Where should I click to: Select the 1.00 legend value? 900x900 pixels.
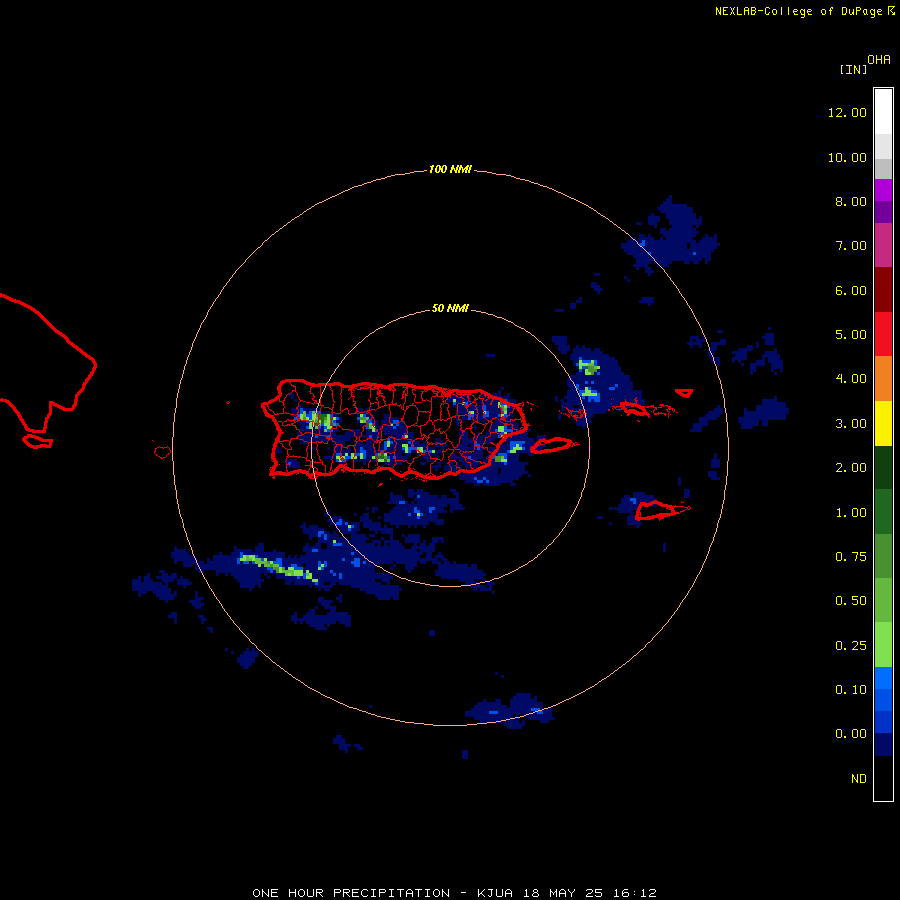pos(851,513)
